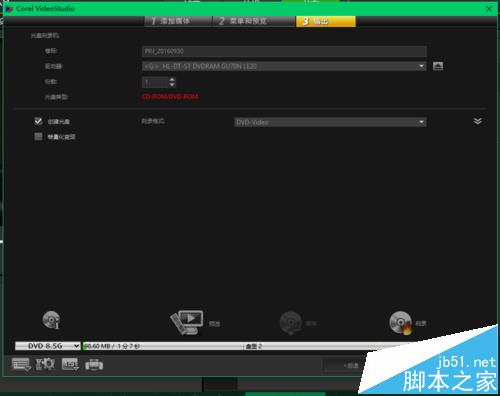Enable the normalize audio checkbox

tap(38, 136)
